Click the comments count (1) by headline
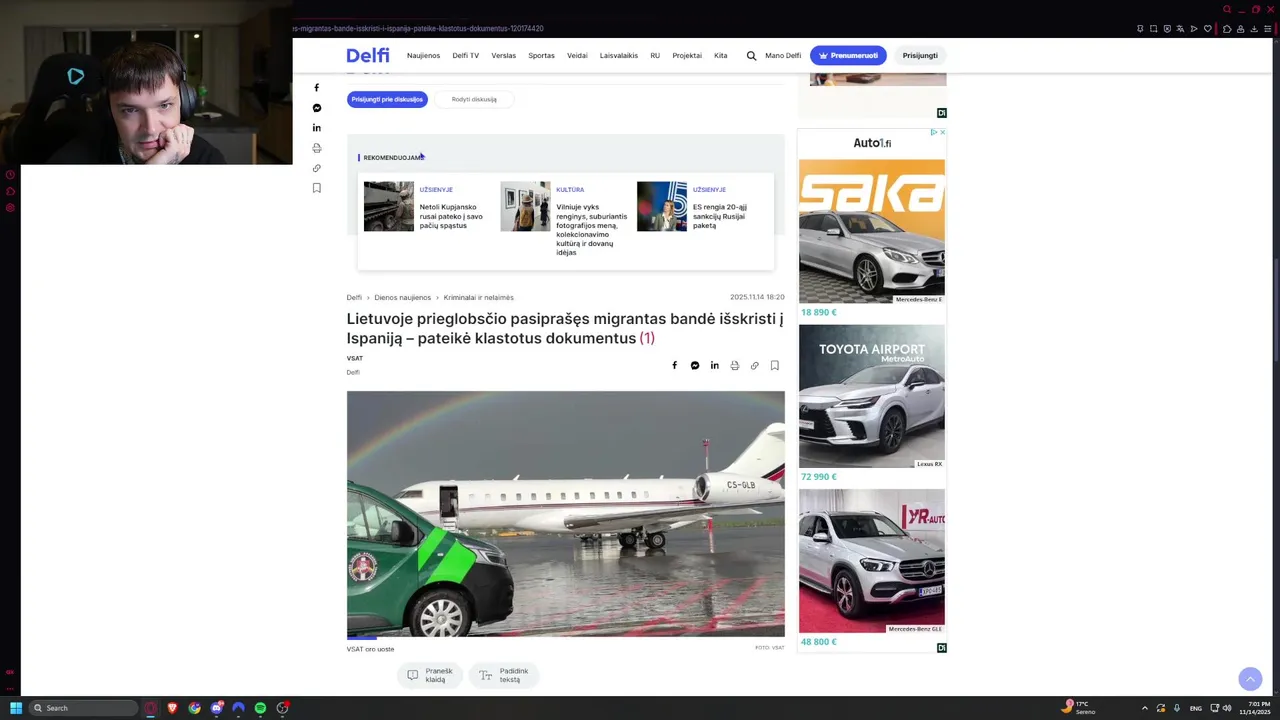 [647, 338]
